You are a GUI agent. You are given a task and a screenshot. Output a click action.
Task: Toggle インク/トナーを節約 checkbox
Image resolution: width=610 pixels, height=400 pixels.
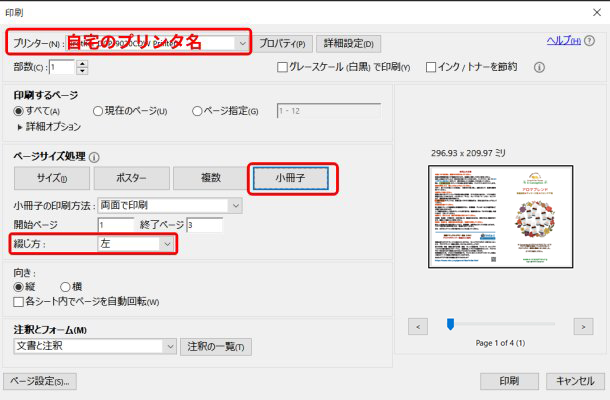[431, 68]
